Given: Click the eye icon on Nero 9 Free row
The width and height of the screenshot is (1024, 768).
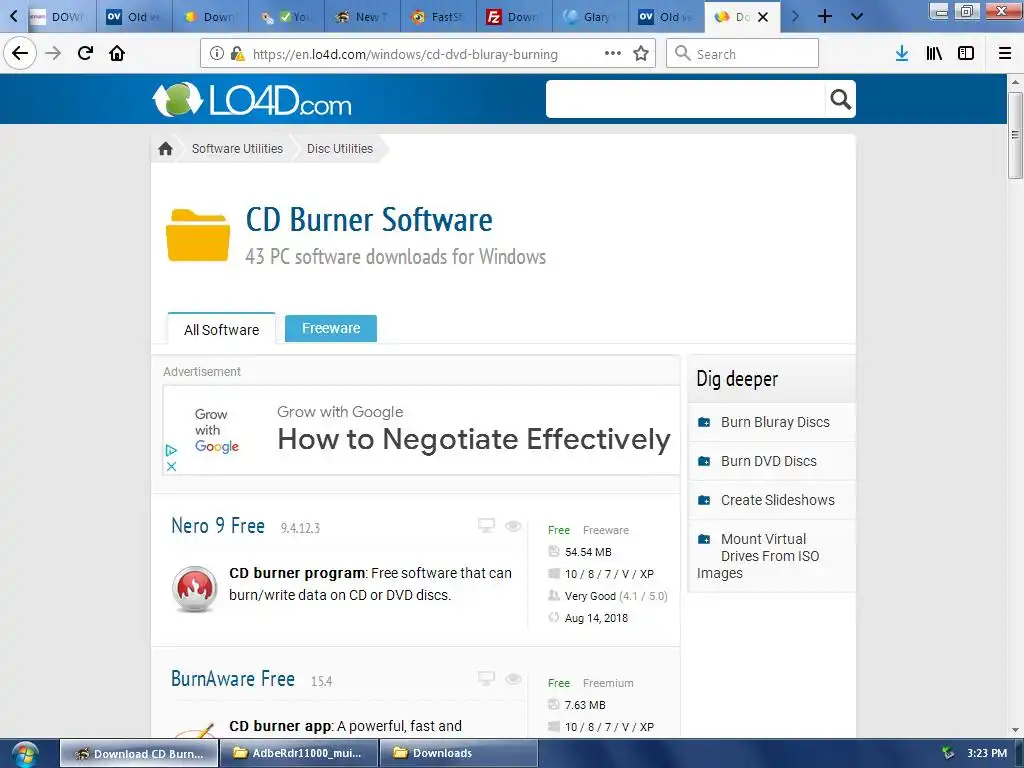Looking at the screenshot, I should 513,526.
